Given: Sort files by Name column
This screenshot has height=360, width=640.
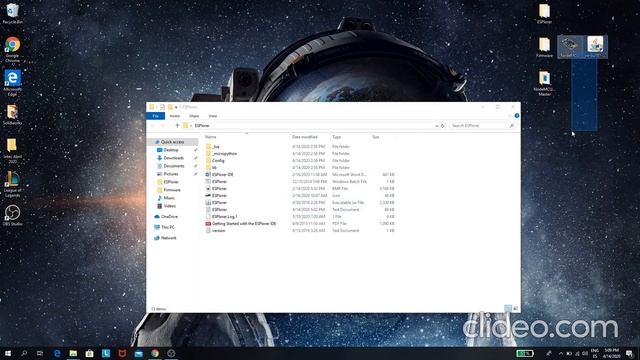Looking at the screenshot, I should [x=211, y=137].
